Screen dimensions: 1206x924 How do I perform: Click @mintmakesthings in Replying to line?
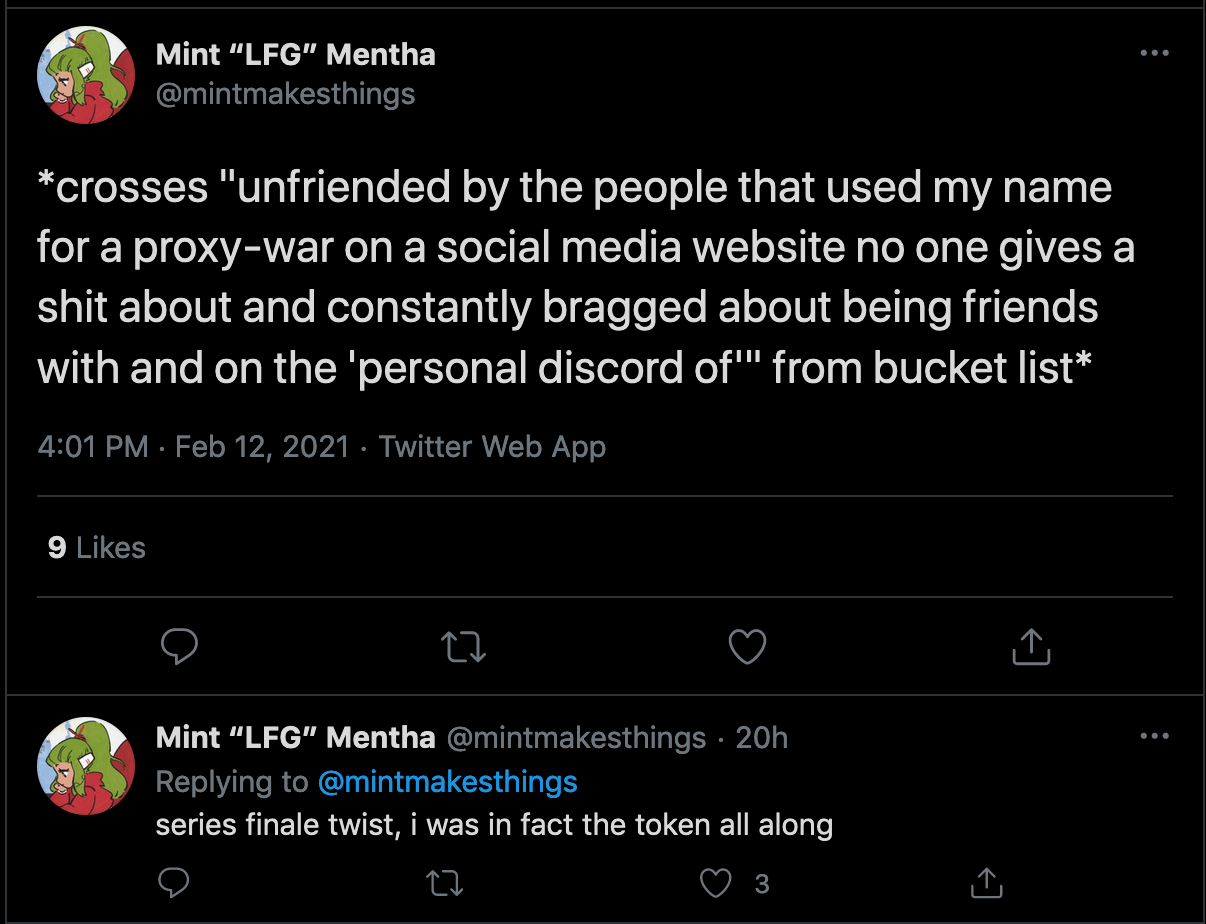(447, 782)
